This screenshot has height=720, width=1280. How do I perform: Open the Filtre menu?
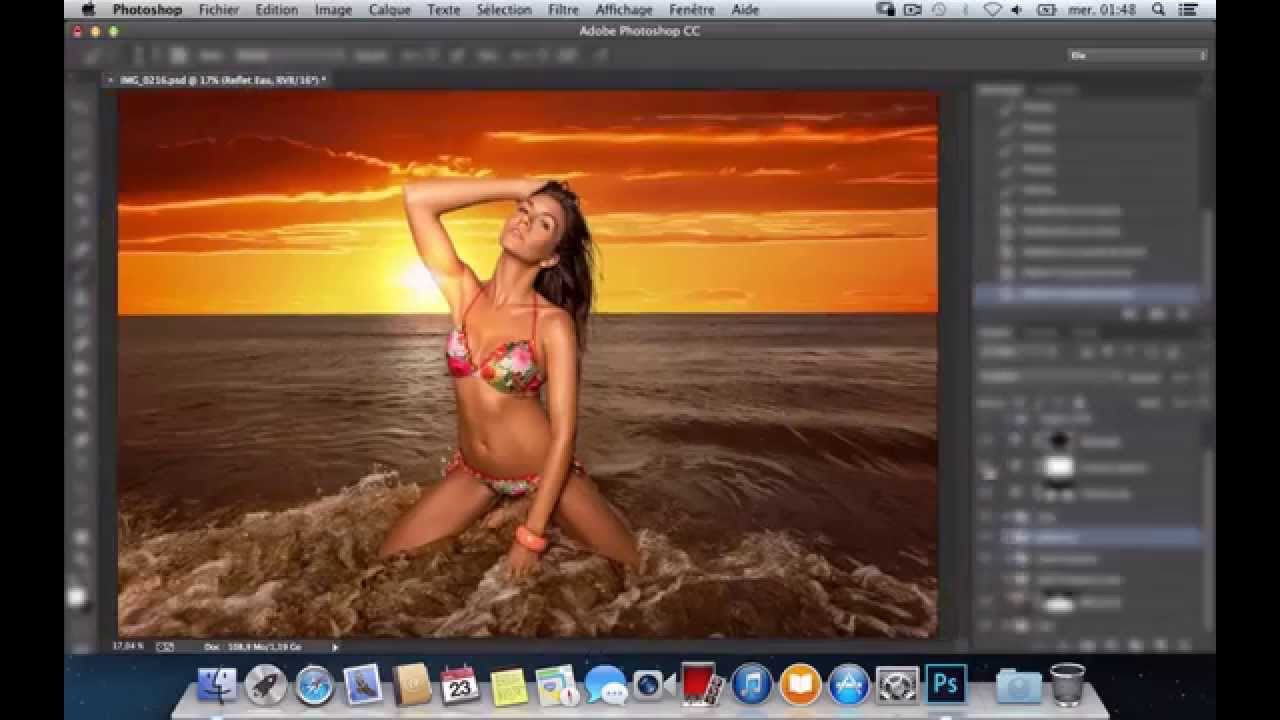coord(564,10)
